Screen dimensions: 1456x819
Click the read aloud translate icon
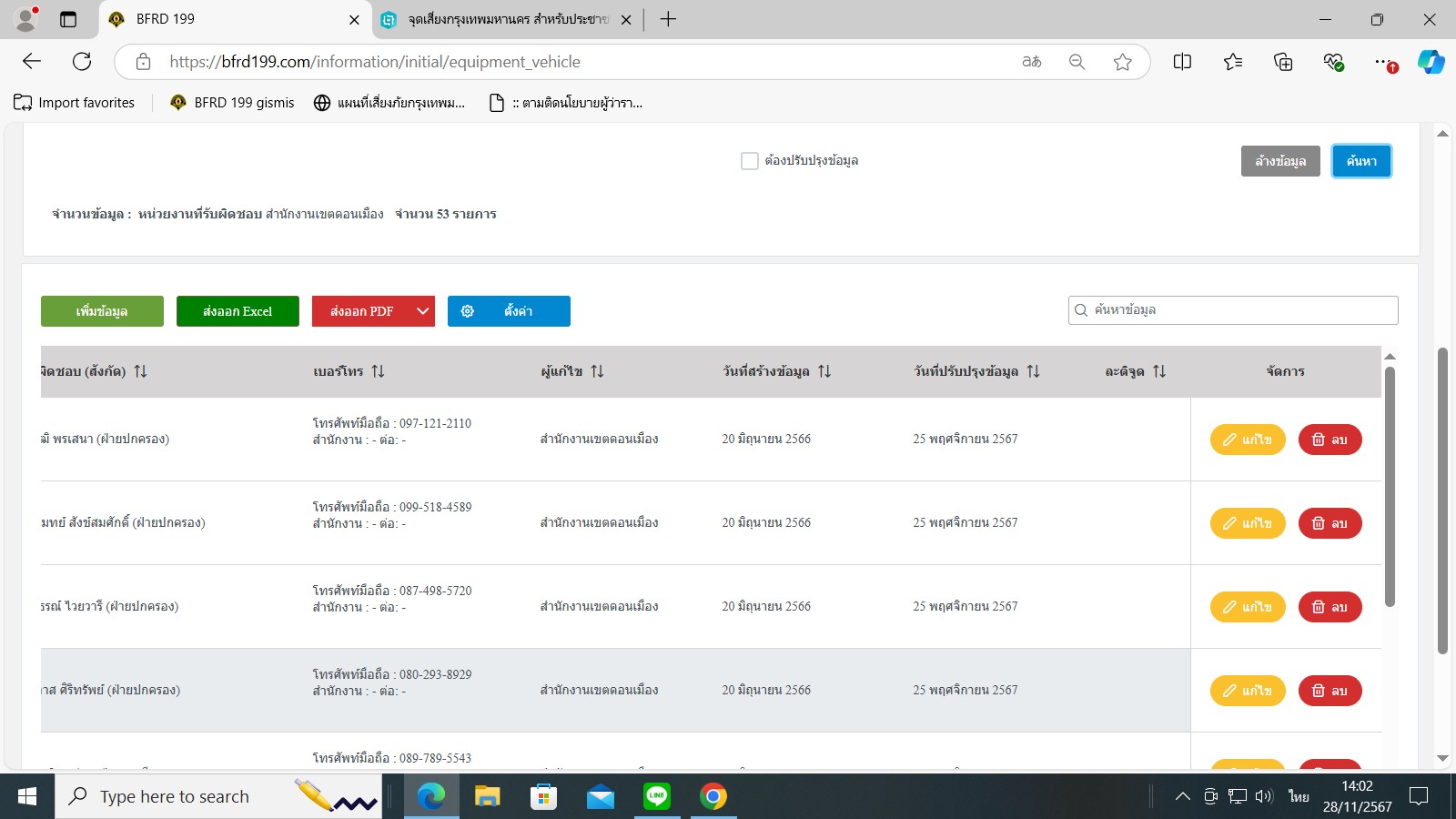coord(1031,62)
